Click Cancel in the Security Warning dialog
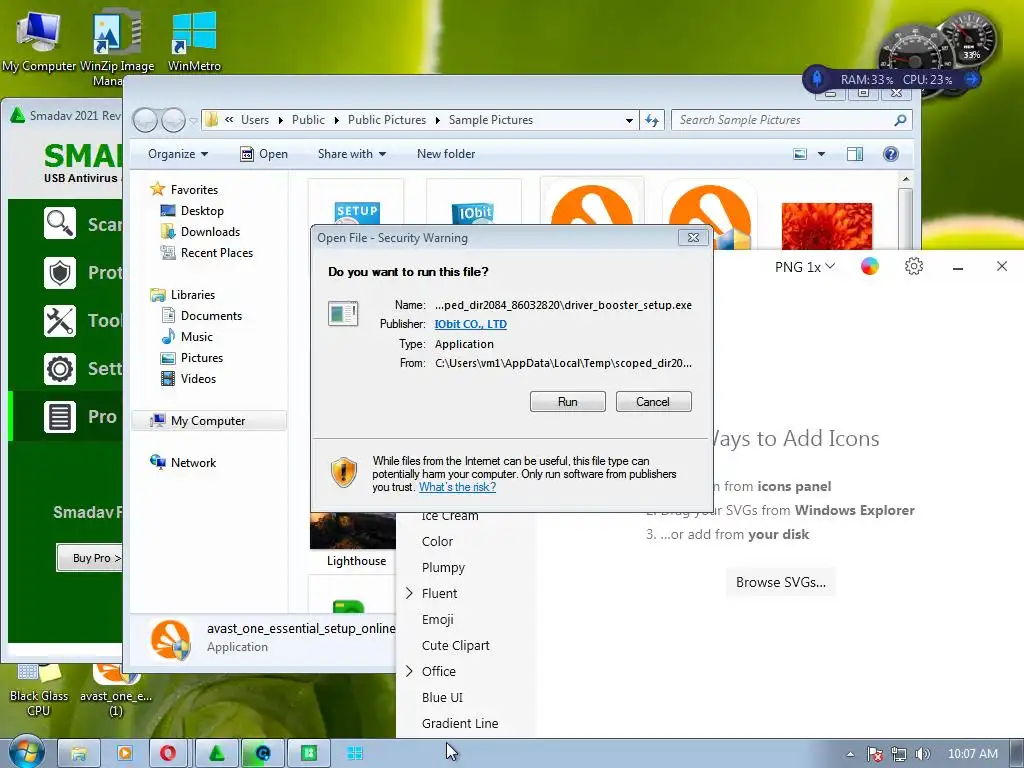This screenshot has height=768, width=1024. pos(653,402)
